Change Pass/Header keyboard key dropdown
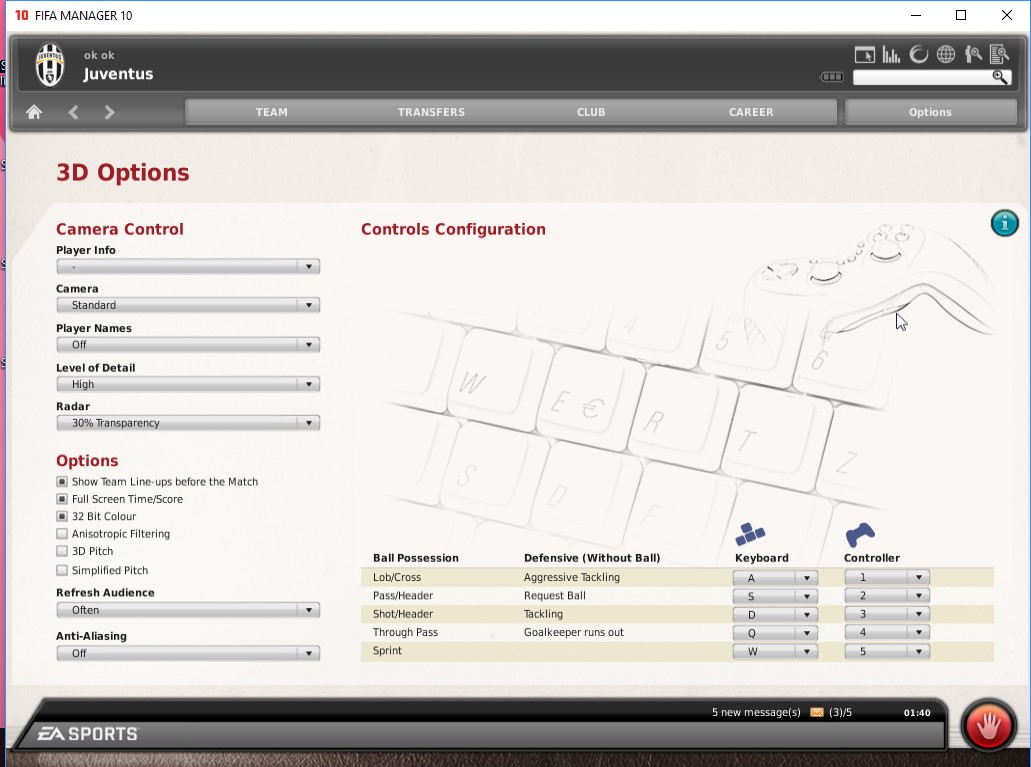The width and height of the screenshot is (1031, 767). (x=775, y=596)
